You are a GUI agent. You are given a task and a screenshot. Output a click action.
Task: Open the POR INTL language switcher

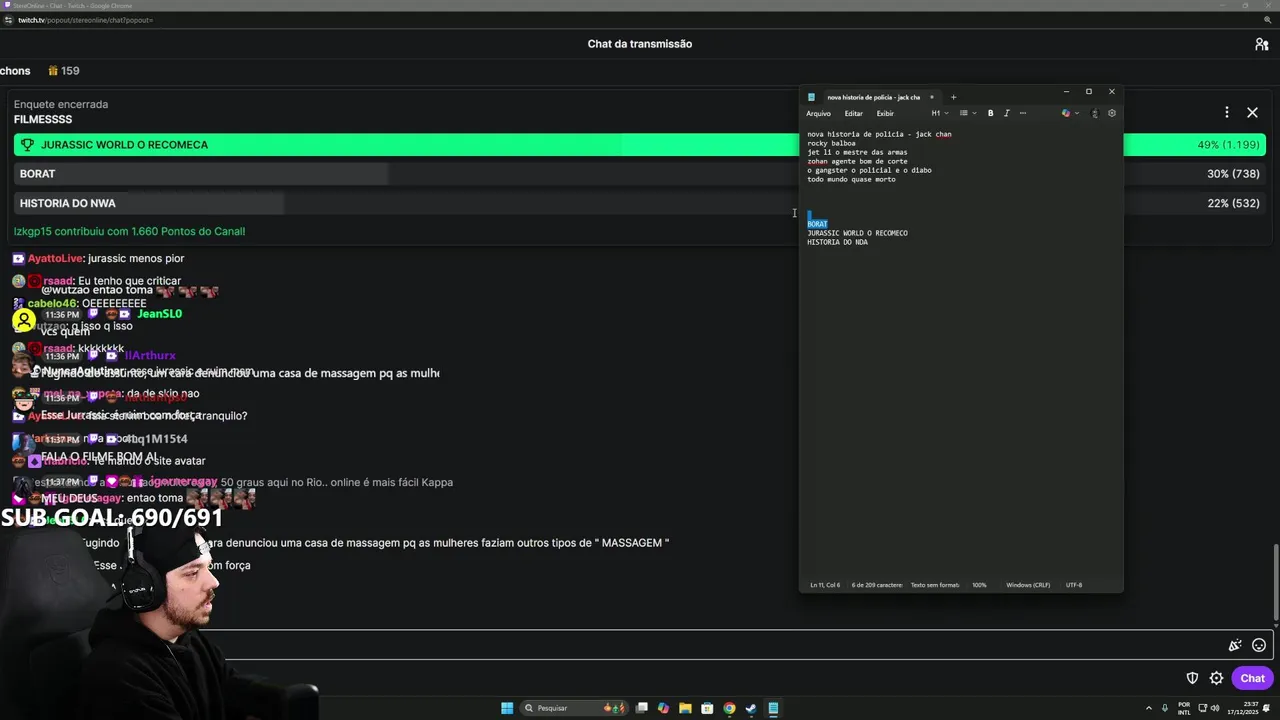click(x=1184, y=708)
